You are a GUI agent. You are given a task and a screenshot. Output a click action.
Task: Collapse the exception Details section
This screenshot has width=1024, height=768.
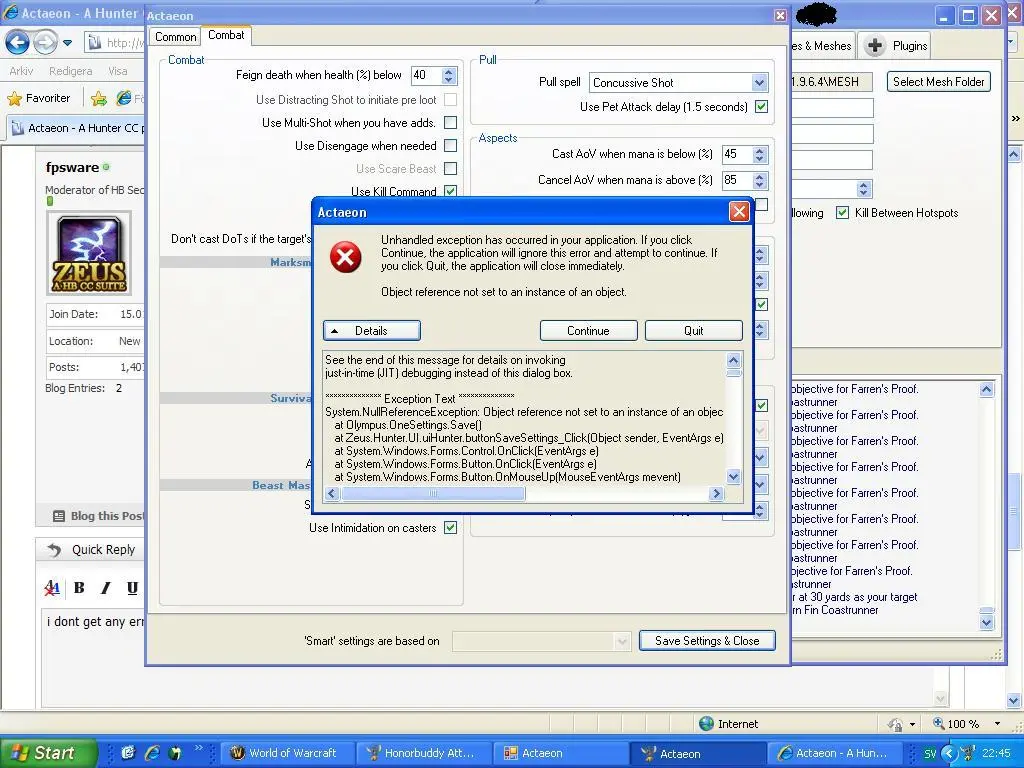tap(371, 331)
